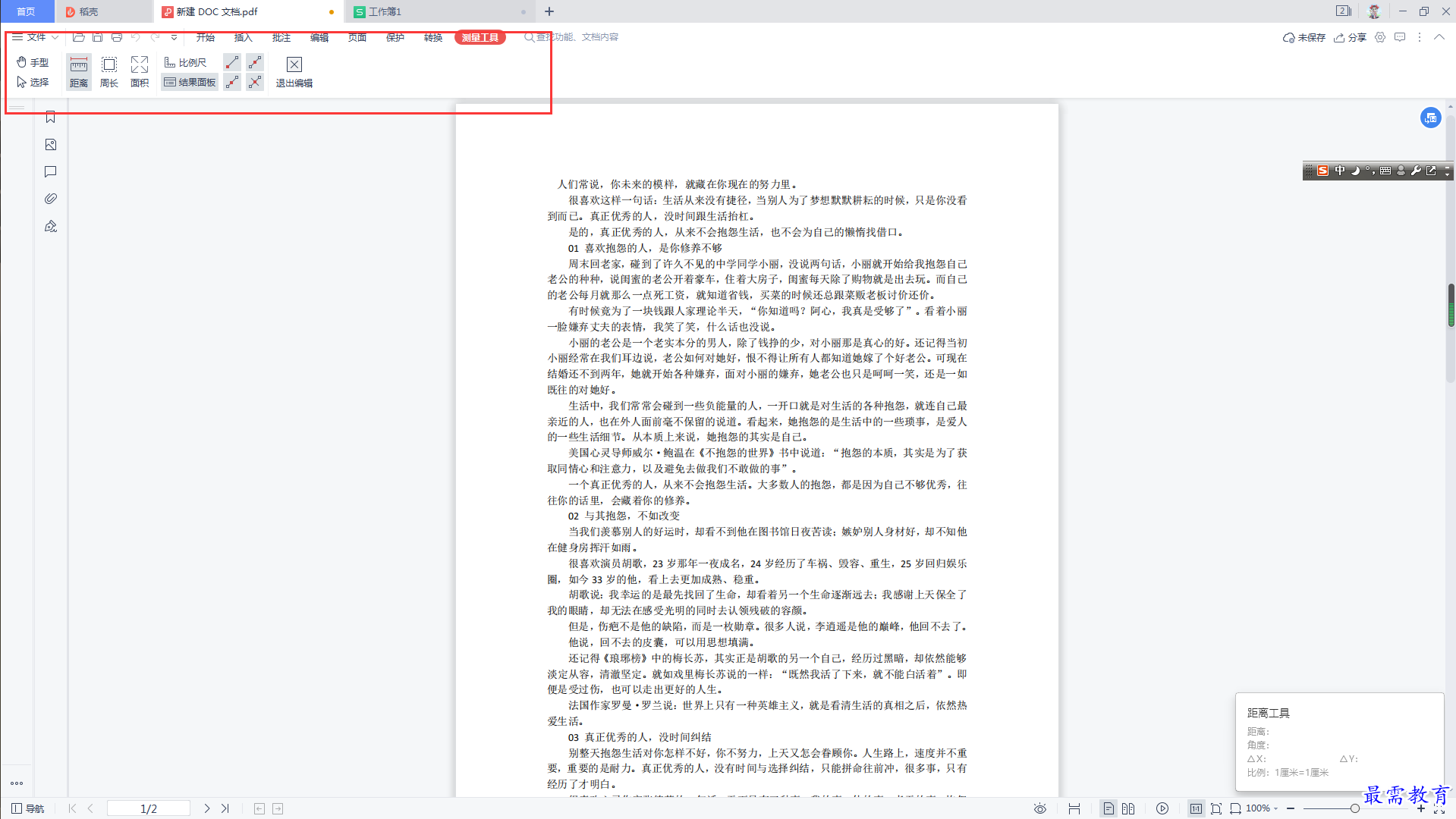Open the comments panel in left sidebar
1456x819 pixels.
click(51, 171)
